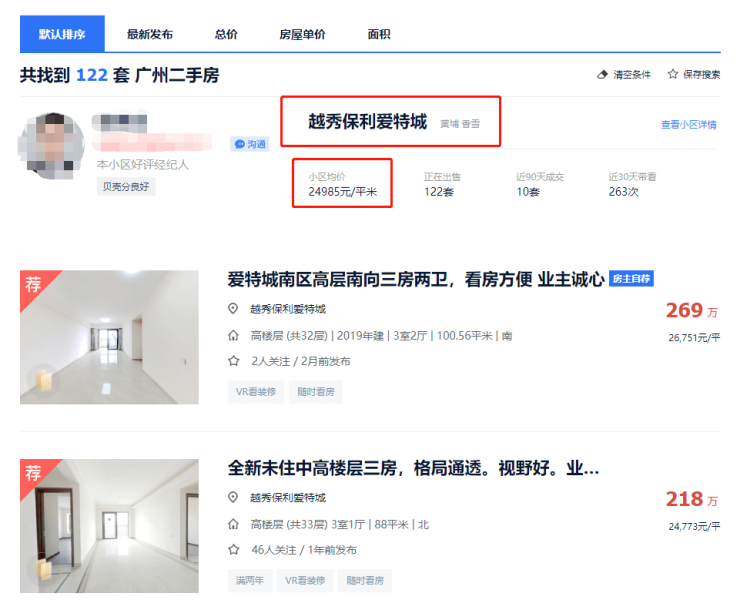Image resolution: width=740 pixels, height=610 pixels.
Task: Click the 黄埔 香雪 district text
Action: [460, 124]
